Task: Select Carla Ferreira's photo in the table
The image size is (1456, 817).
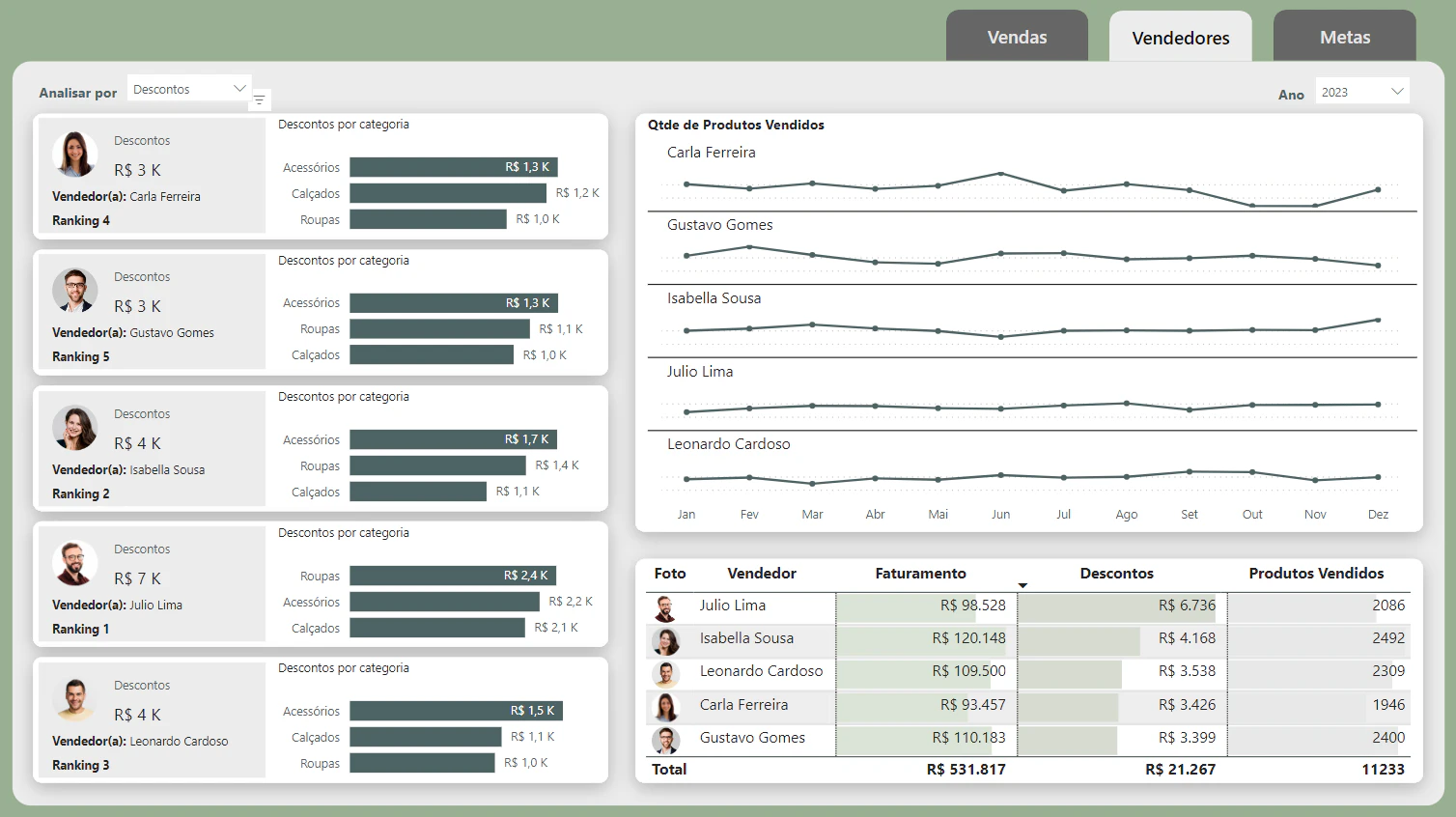Action: point(665,708)
